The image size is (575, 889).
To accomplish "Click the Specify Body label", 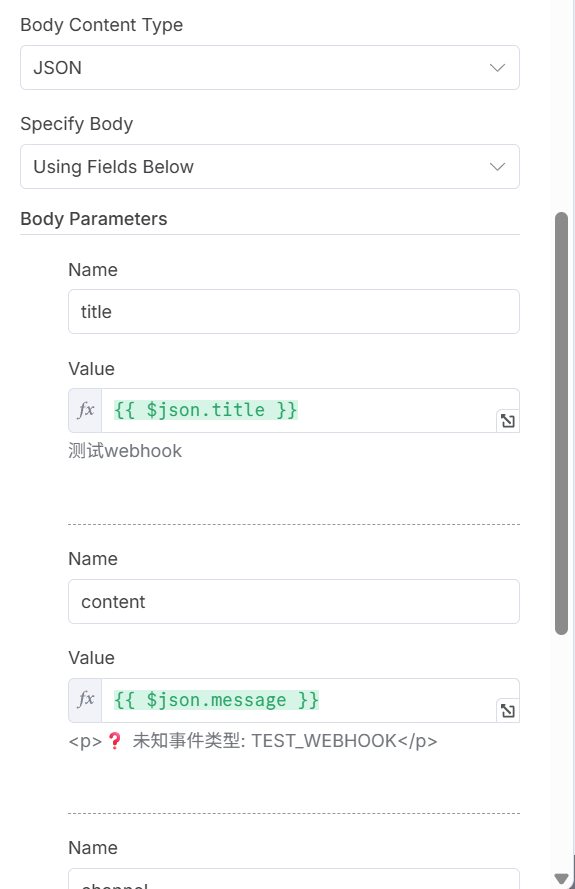I will click(77, 124).
